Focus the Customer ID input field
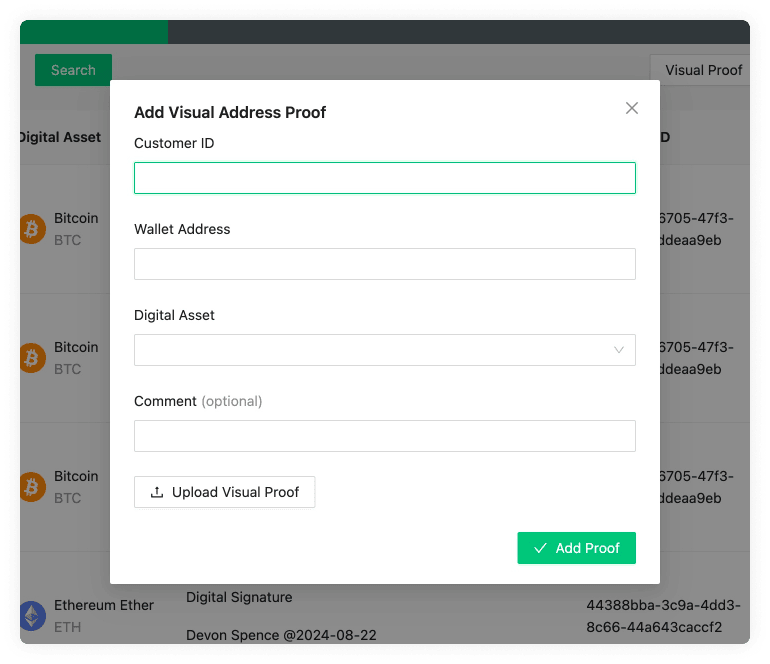This screenshot has height=664, width=770. 385,178
